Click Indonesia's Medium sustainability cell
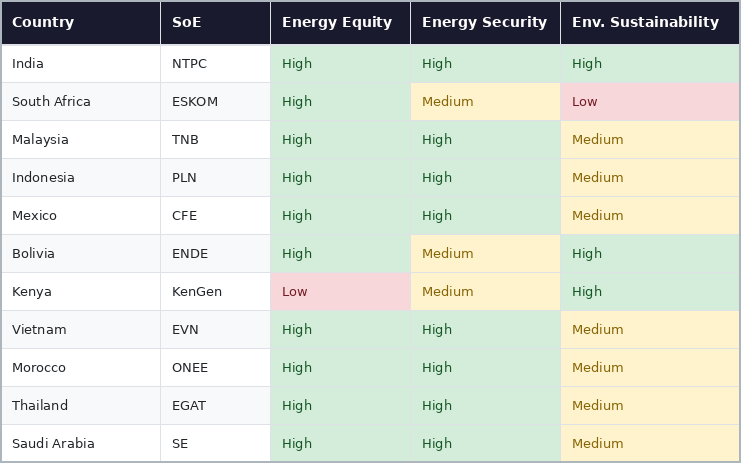The height and width of the screenshot is (463, 741). pos(650,178)
